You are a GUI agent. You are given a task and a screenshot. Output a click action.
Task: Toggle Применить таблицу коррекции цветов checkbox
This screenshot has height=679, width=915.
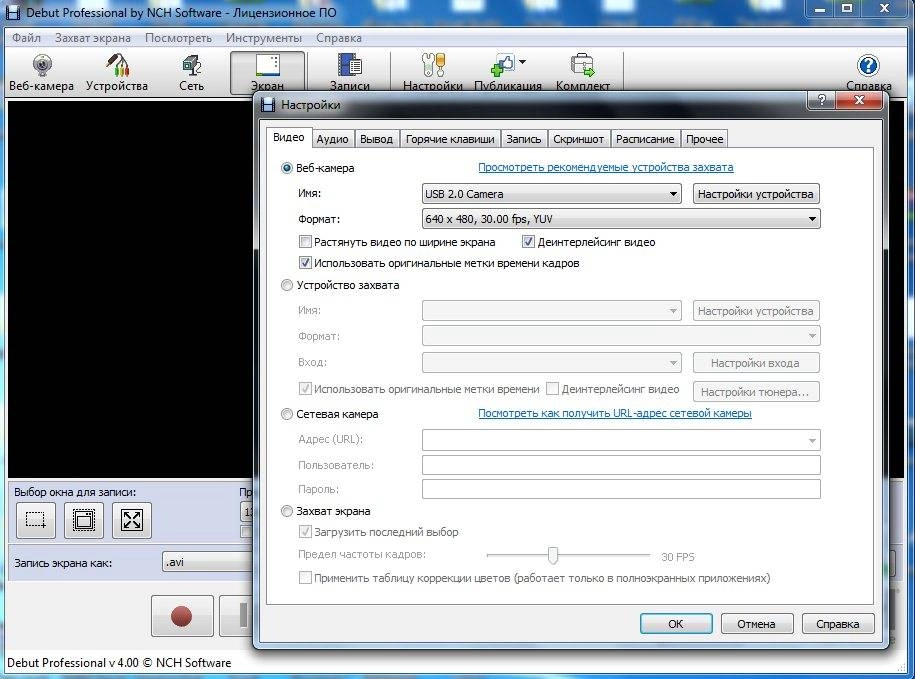tap(305, 578)
